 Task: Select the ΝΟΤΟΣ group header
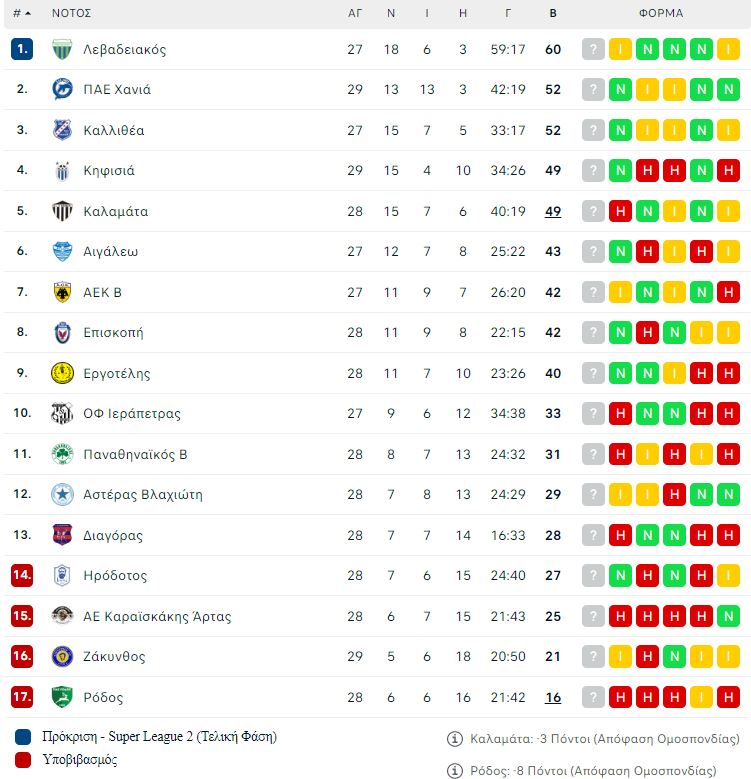click(72, 13)
